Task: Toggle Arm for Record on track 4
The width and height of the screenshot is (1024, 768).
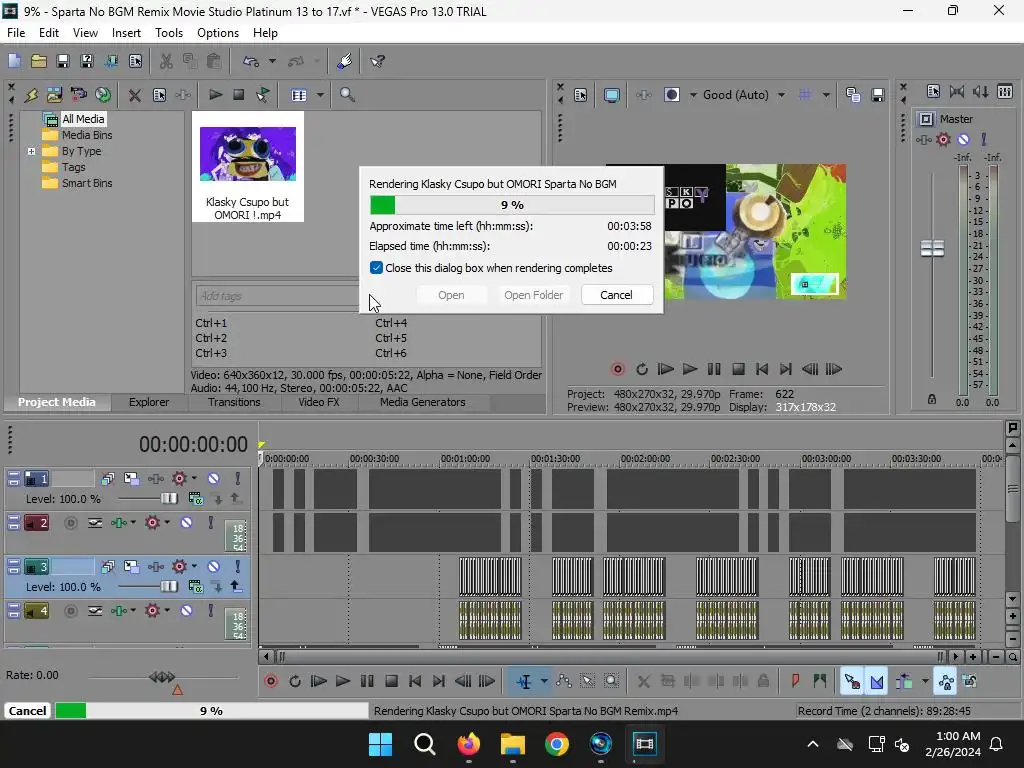Action: pos(71,611)
